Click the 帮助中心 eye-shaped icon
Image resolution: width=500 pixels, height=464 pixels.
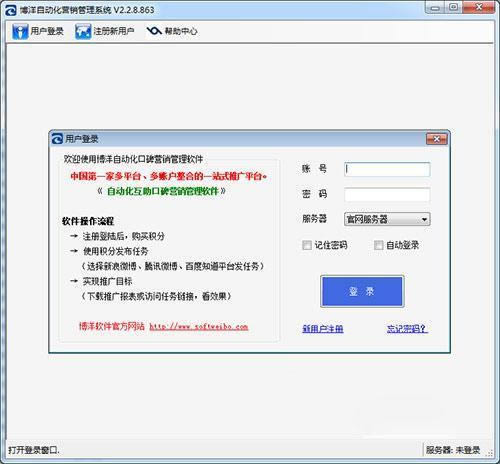click(x=154, y=31)
